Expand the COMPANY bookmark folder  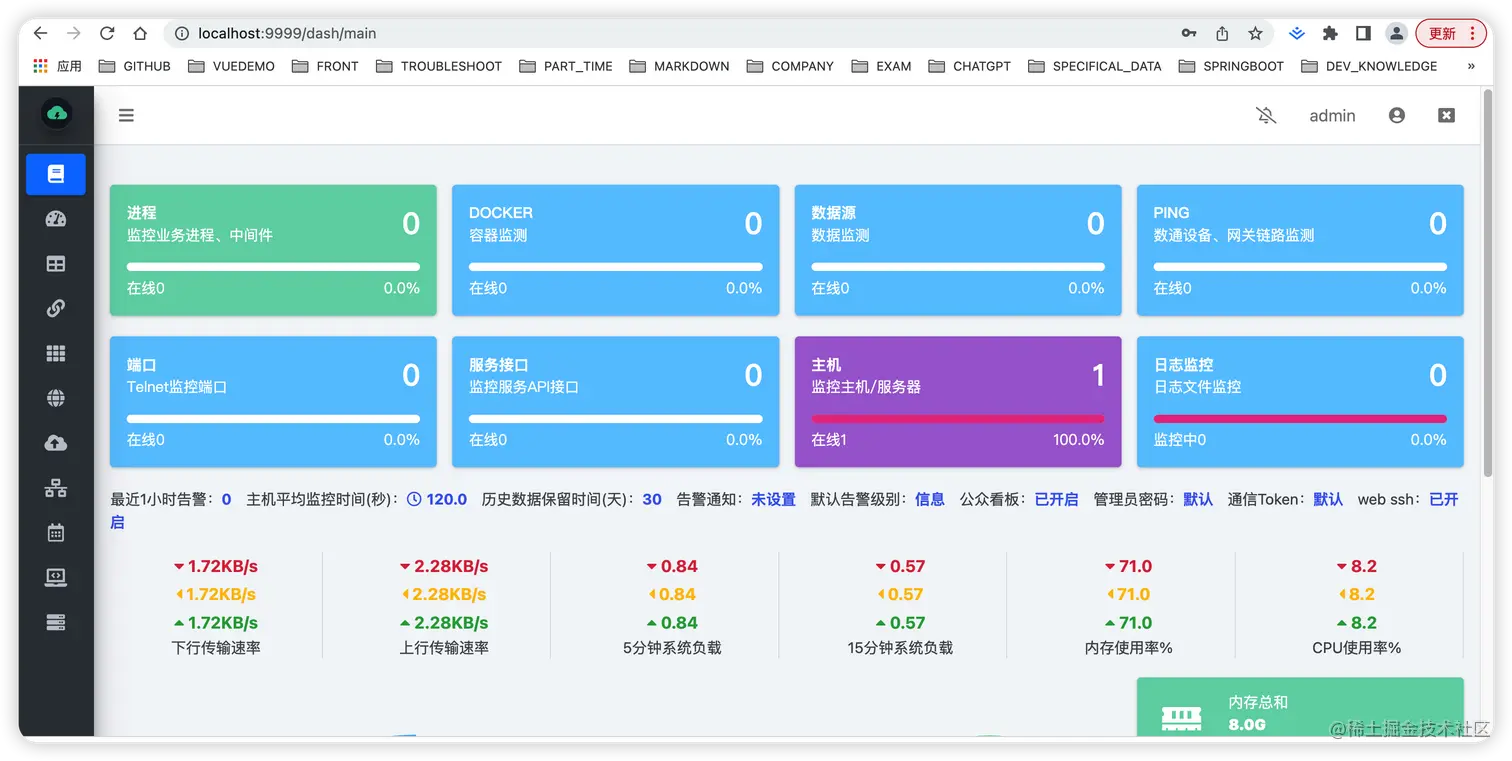790,66
